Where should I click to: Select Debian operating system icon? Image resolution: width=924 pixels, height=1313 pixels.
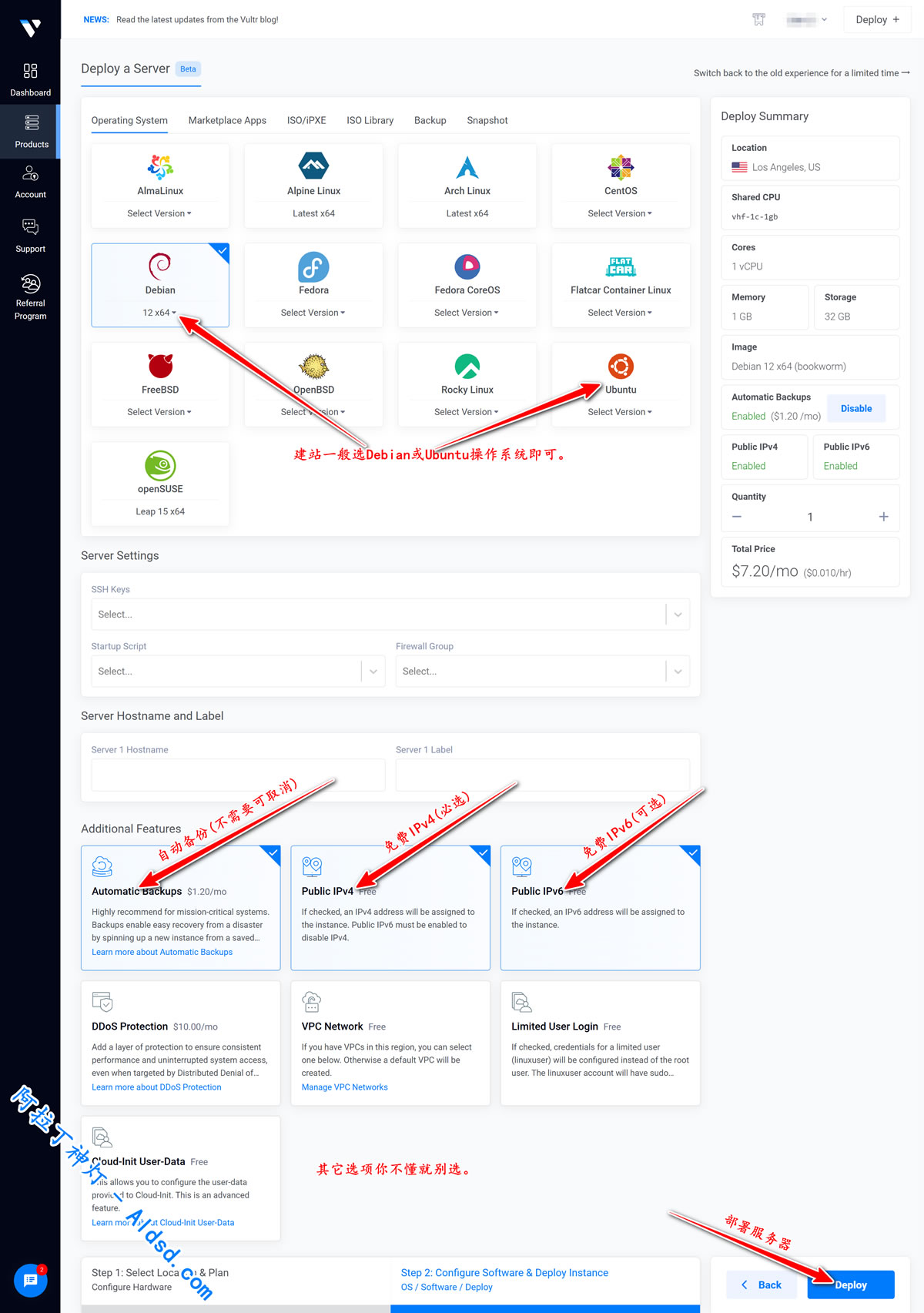pos(160,266)
